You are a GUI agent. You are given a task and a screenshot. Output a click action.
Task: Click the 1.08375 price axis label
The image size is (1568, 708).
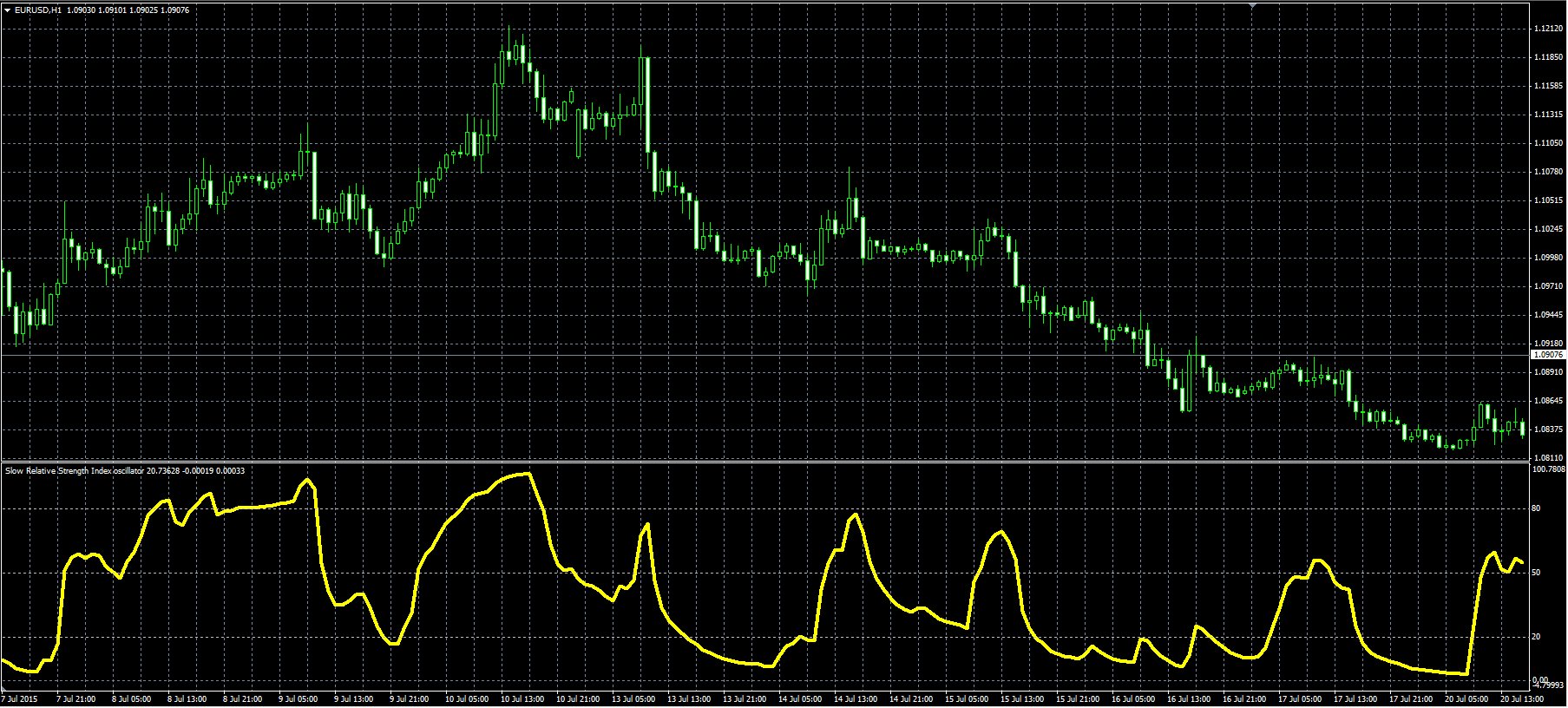pyautogui.click(x=1548, y=429)
